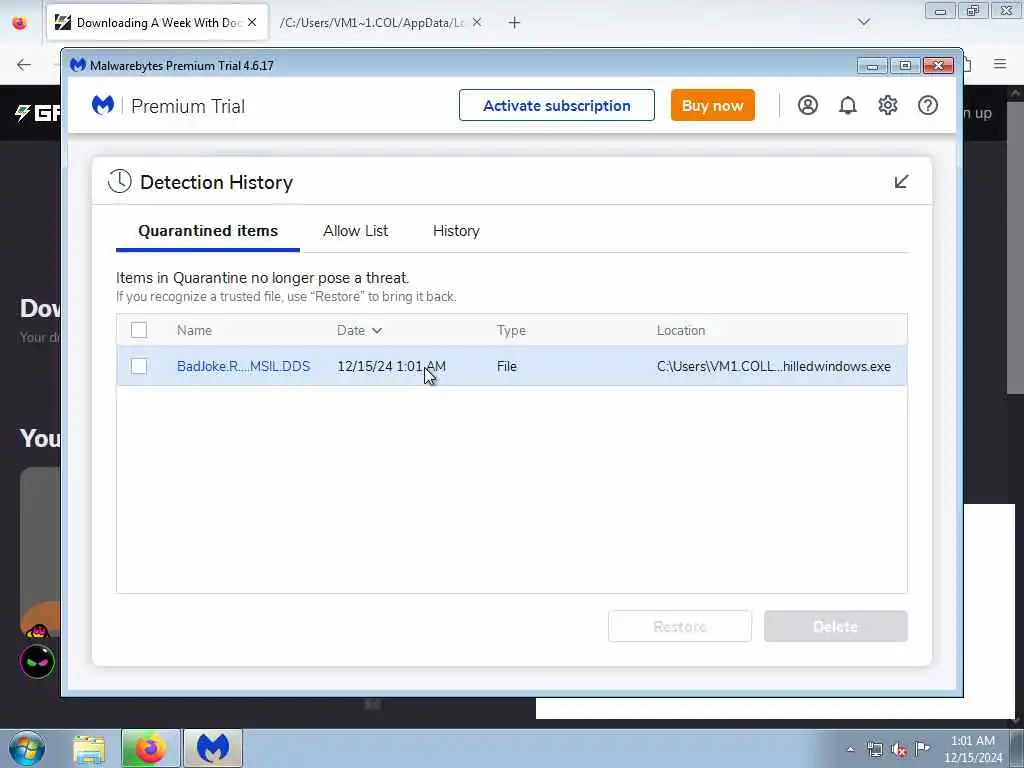The width and height of the screenshot is (1024, 768).
Task: Switch to the Allow List tab
Action: tap(355, 231)
